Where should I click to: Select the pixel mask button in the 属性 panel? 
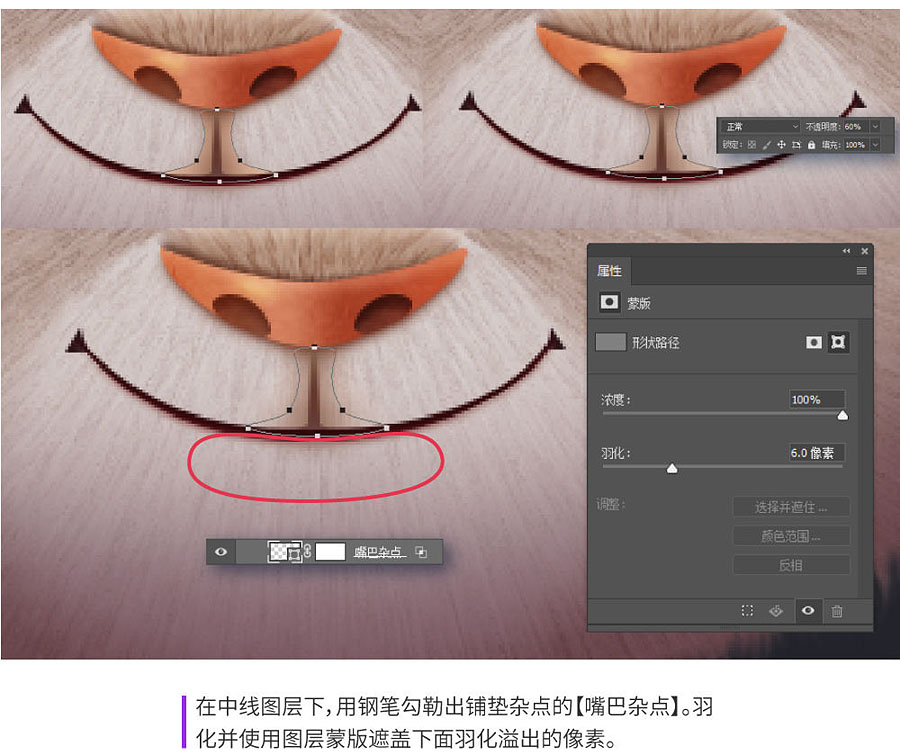click(814, 343)
